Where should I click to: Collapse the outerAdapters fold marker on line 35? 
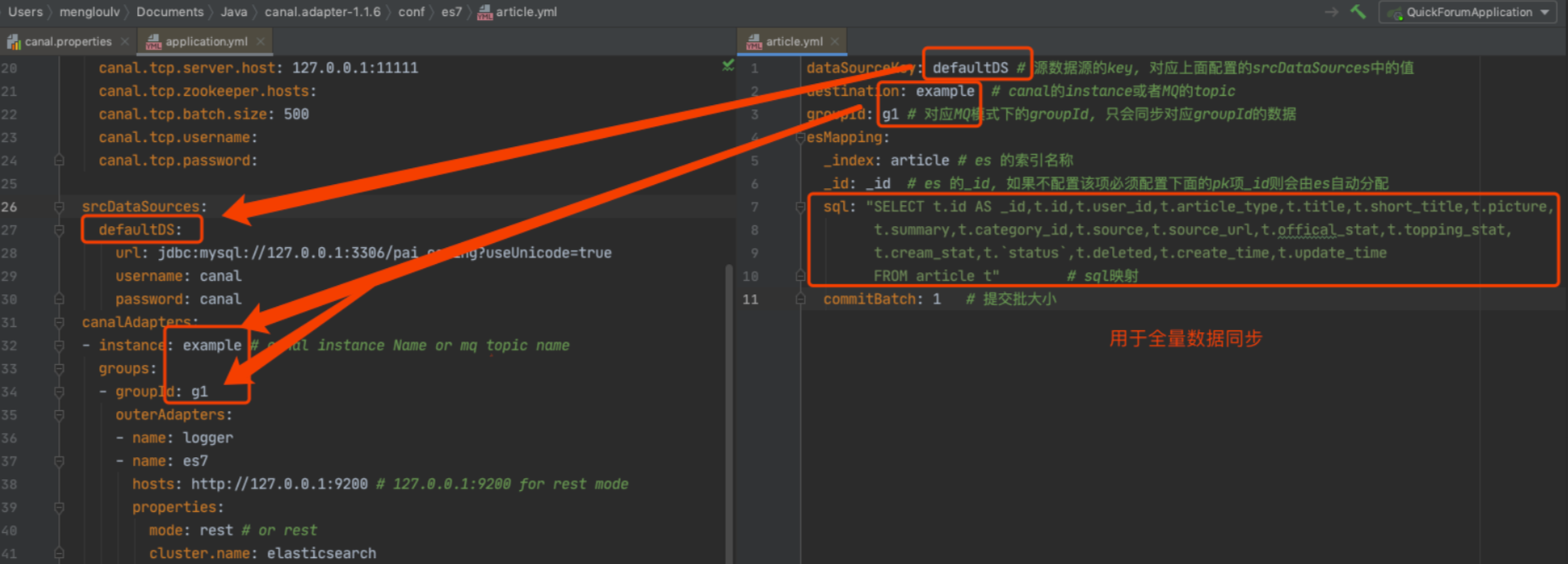[59, 414]
